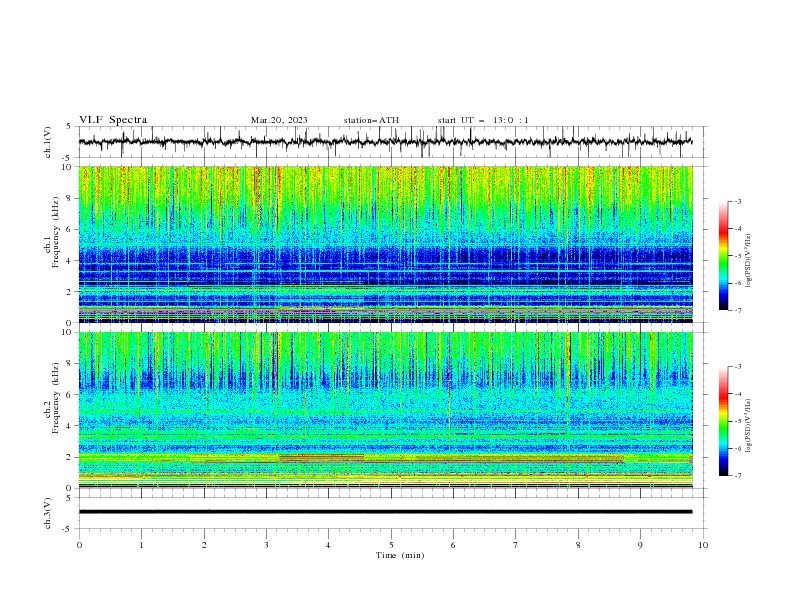Click time axis tick label "5"
This screenshot has height=612, width=792.
point(391,545)
